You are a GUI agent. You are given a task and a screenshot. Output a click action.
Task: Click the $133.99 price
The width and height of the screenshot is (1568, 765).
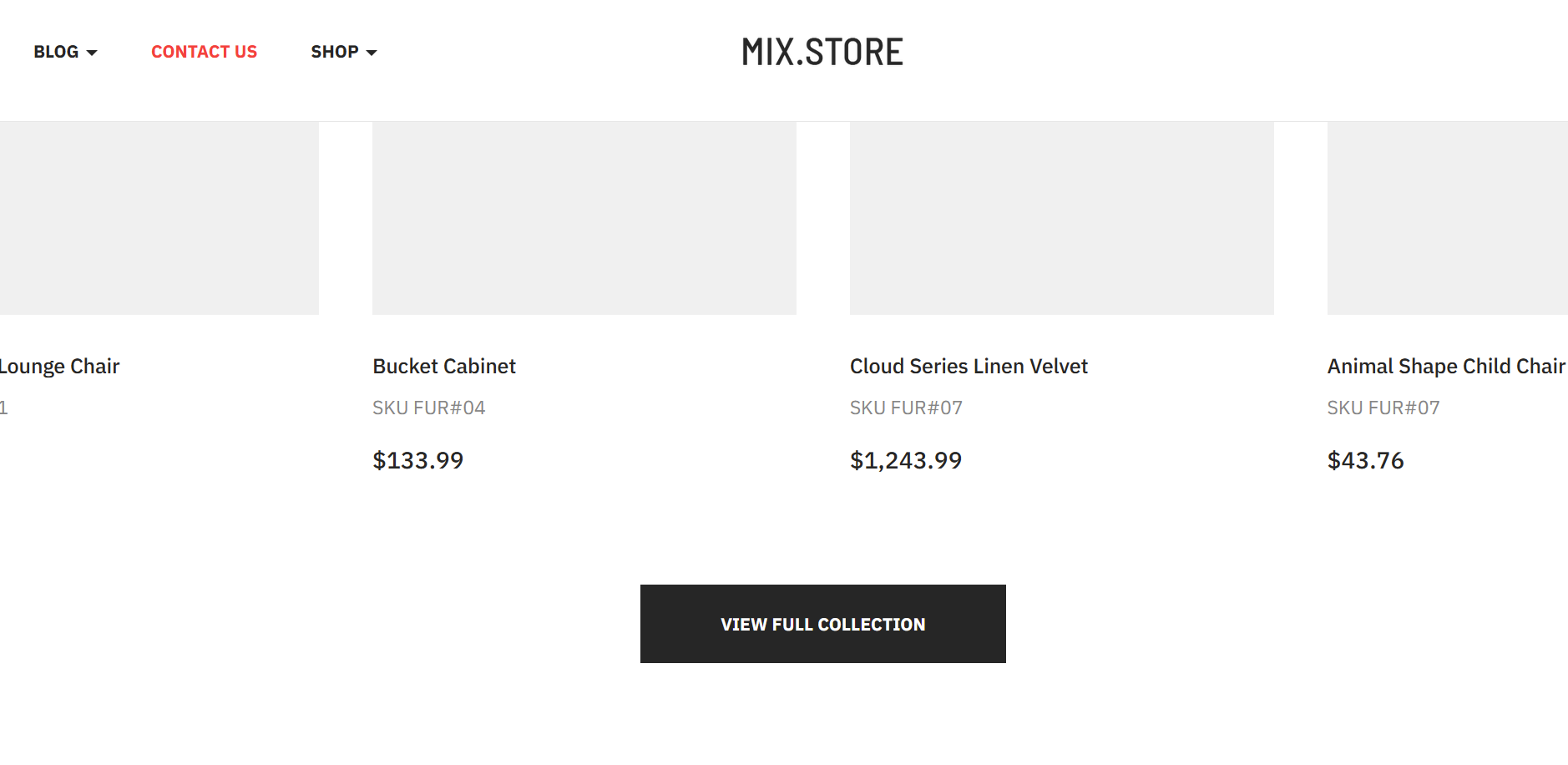[x=417, y=460]
